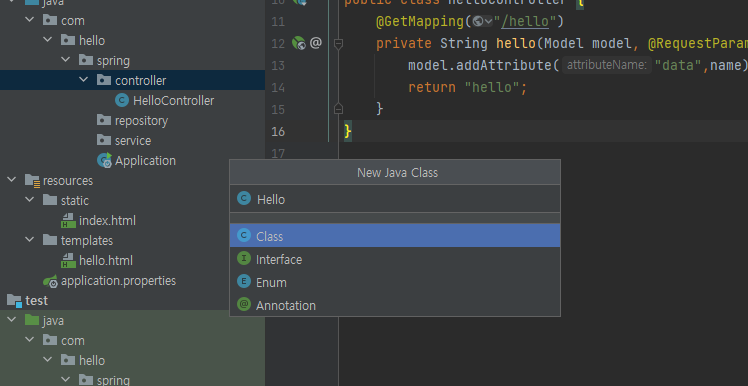Click the attributeName parameter hint on line 13
The image size is (748, 386).
(607, 65)
